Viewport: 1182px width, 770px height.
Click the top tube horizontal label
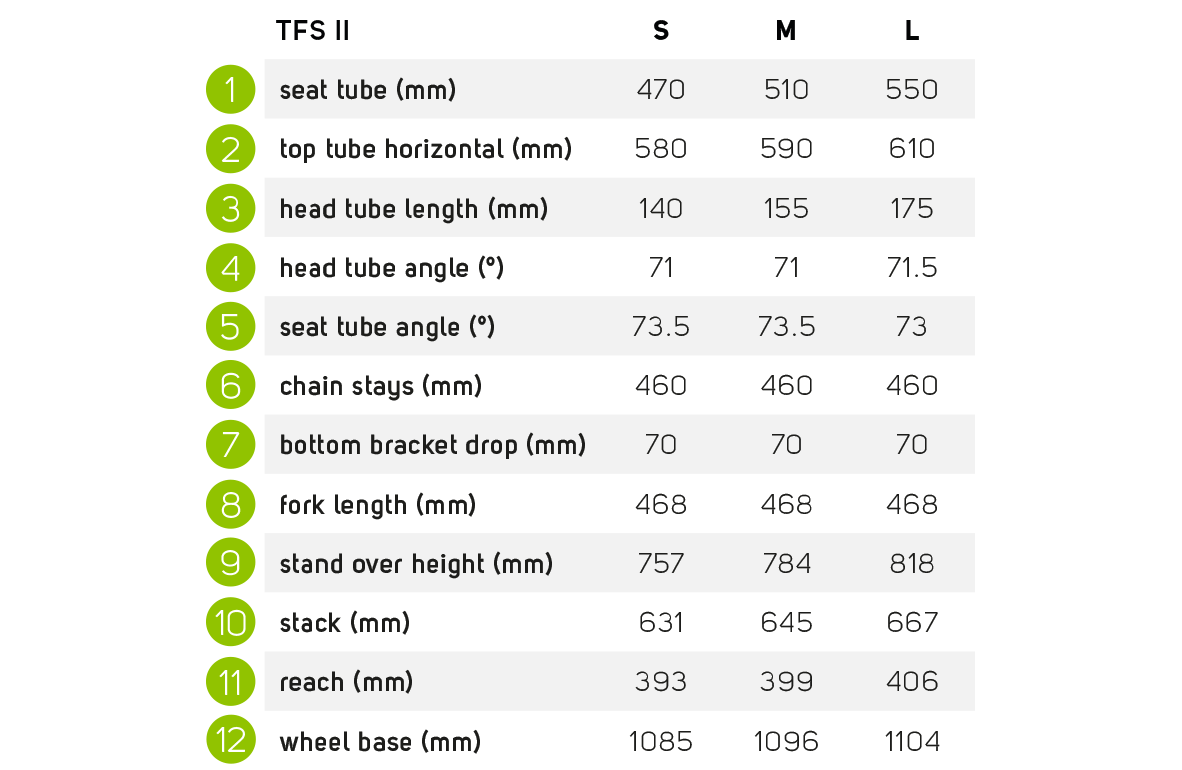pyautogui.click(x=426, y=149)
